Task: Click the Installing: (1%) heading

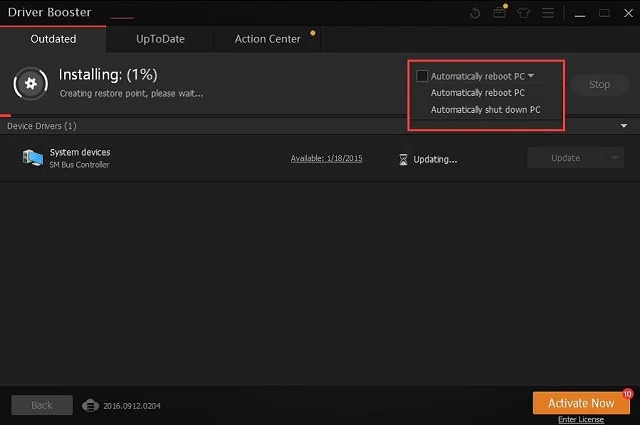Action: tap(108, 75)
